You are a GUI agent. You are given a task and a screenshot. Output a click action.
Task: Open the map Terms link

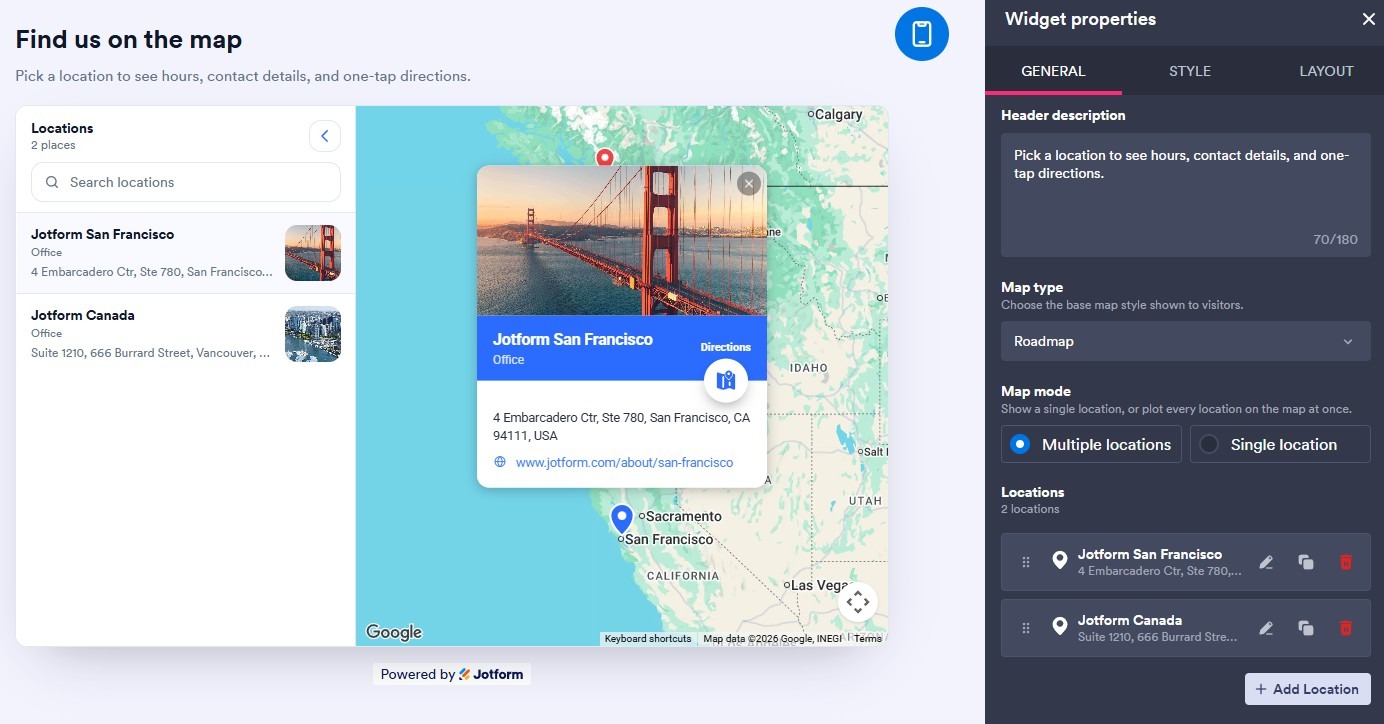tap(867, 638)
